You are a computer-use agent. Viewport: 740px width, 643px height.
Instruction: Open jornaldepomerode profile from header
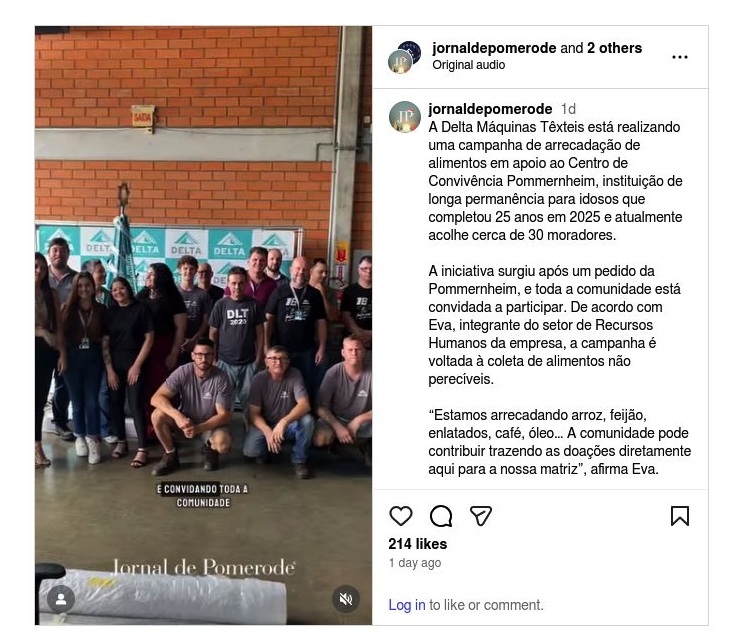tap(494, 48)
